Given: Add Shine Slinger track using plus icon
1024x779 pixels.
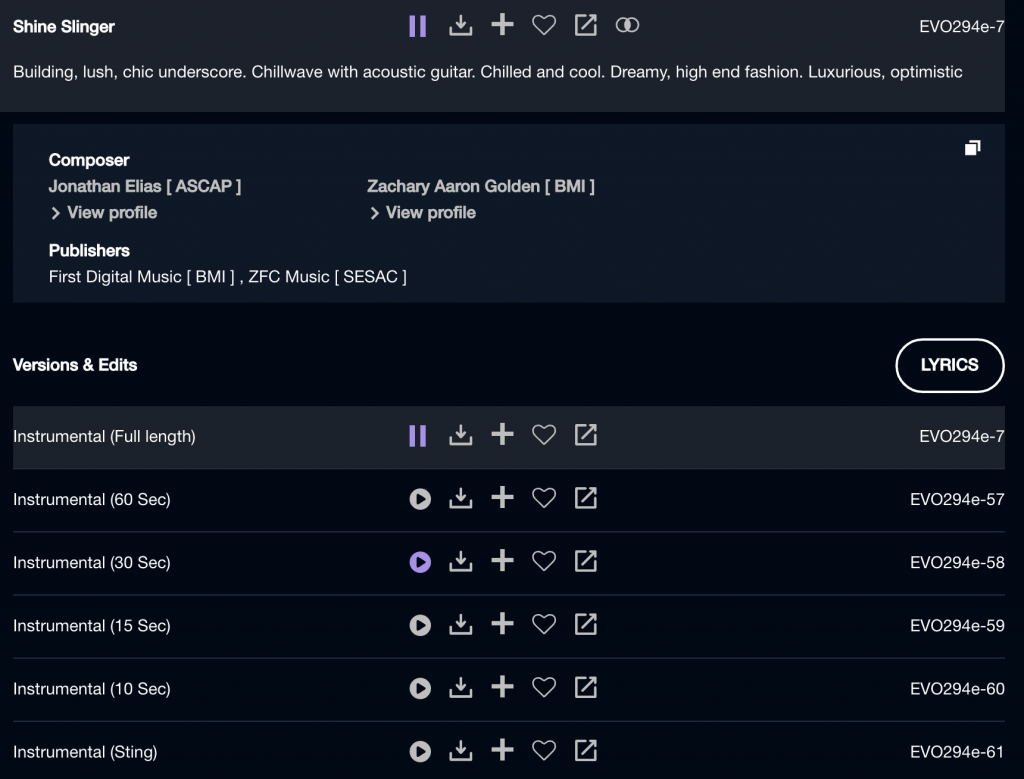Looking at the screenshot, I should pos(502,26).
